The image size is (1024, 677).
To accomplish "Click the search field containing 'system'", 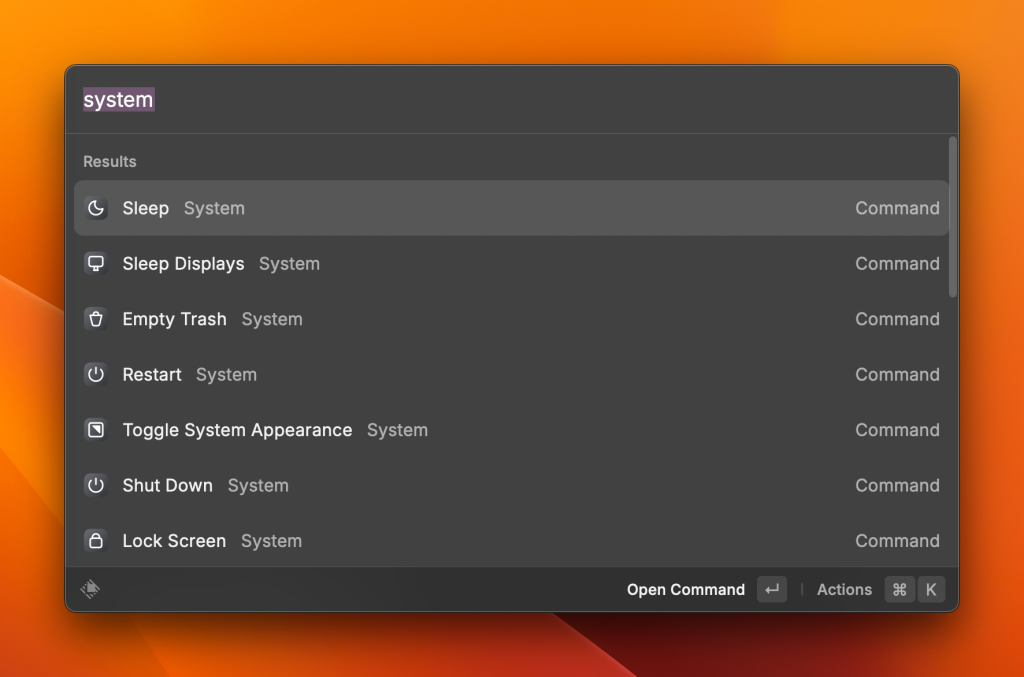I will (x=500, y=100).
